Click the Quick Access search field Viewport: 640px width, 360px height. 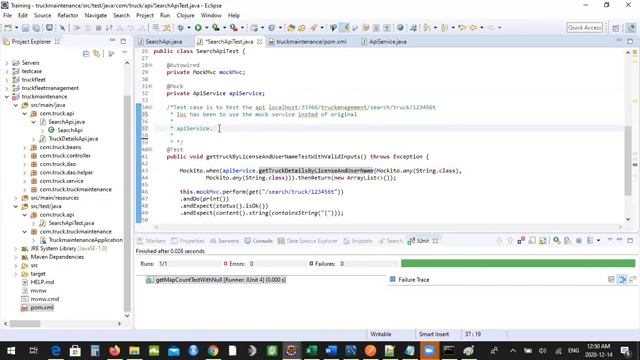point(584,28)
